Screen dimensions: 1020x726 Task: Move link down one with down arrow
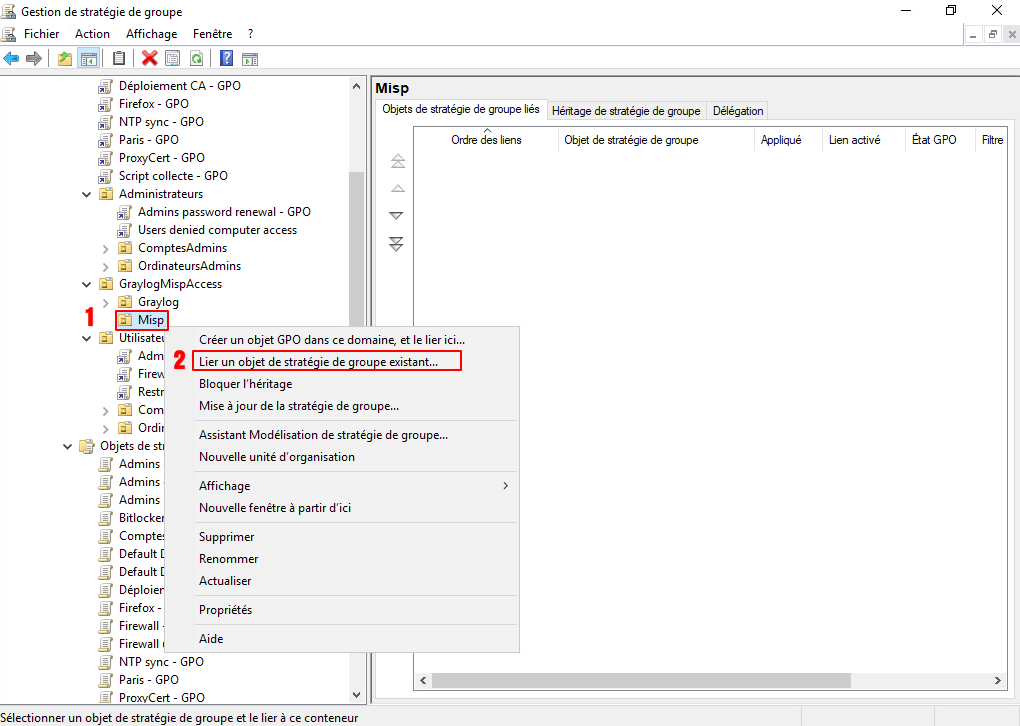click(397, 216)
